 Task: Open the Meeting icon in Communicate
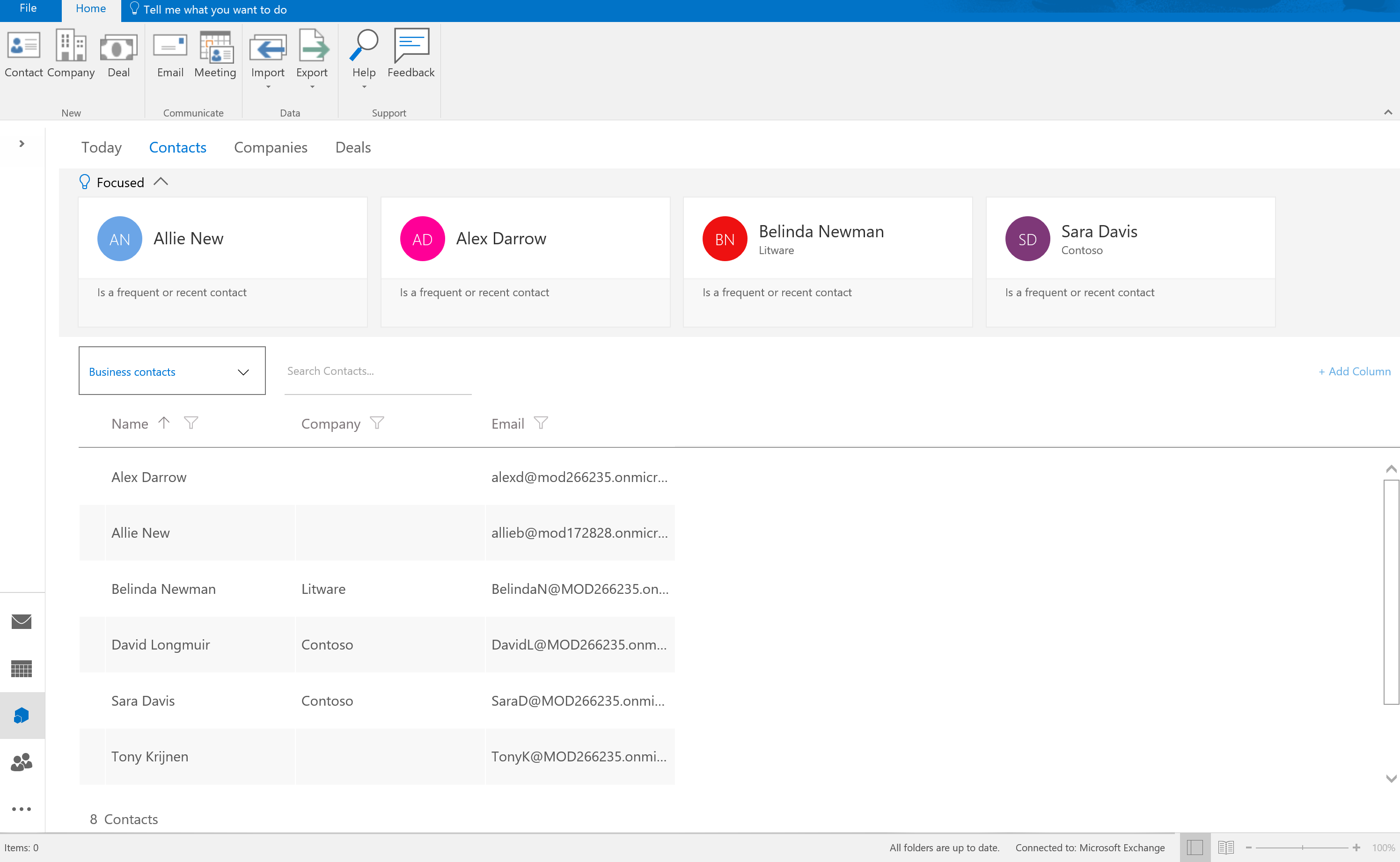click(x=215, y=54)
